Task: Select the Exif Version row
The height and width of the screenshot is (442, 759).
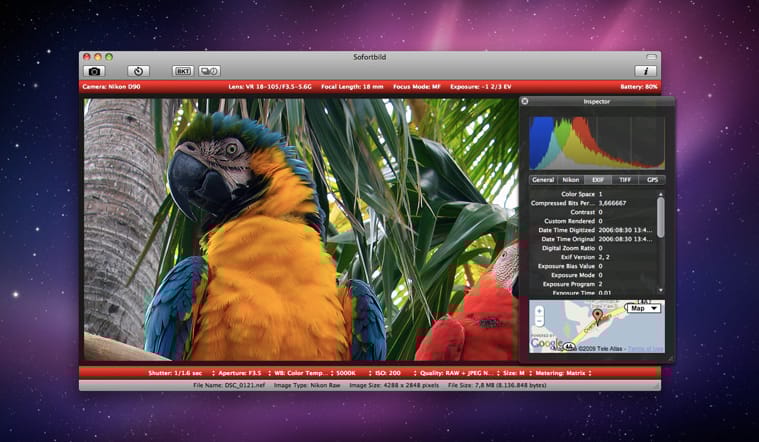Action: (593, 257)
